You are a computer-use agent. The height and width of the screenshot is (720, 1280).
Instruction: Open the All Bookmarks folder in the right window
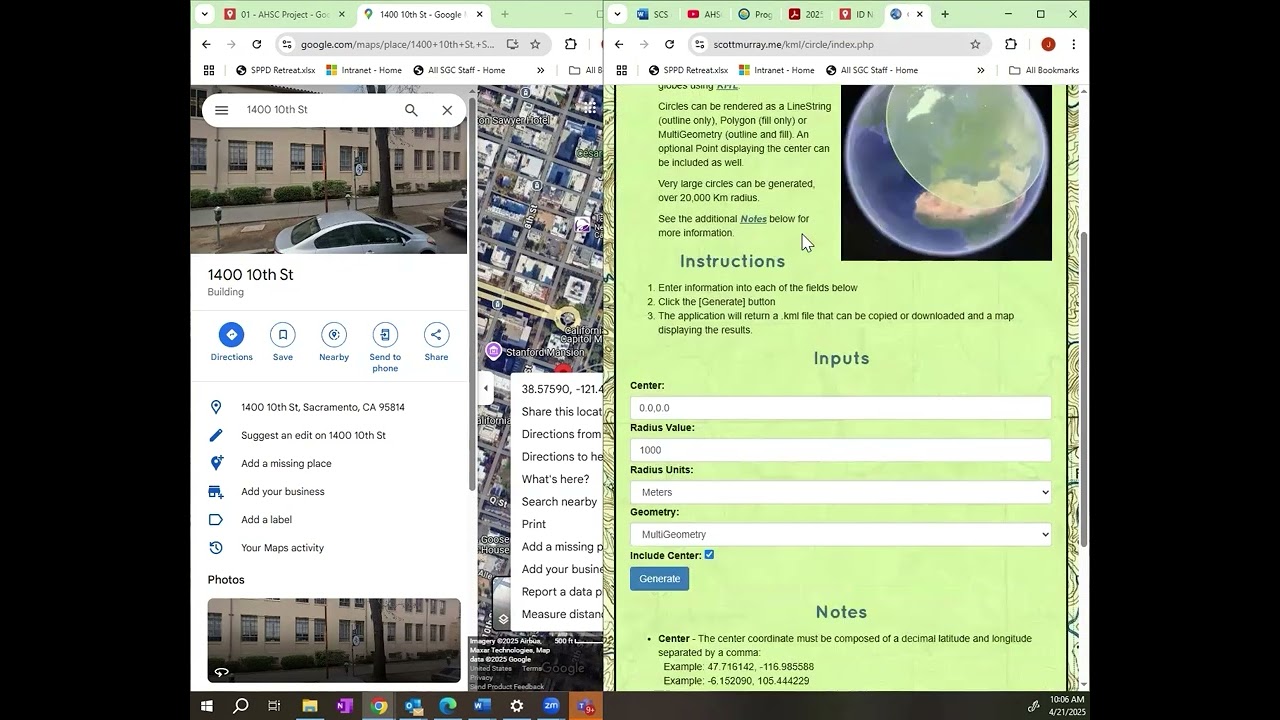coord(1044,70)
